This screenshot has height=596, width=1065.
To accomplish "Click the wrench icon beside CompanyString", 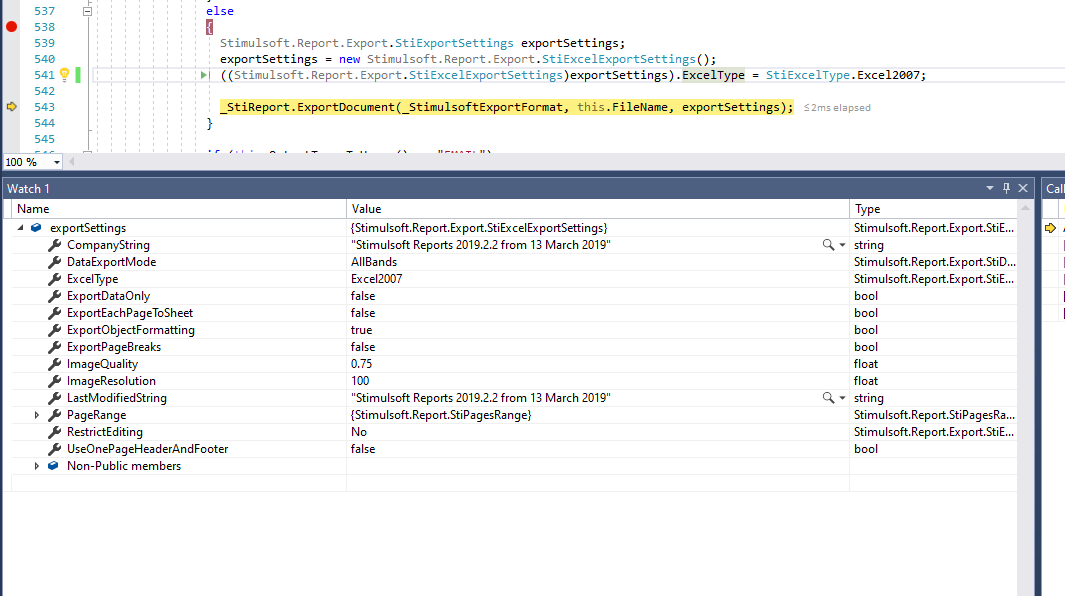I will pyautogui.click(x=54, y=245).
